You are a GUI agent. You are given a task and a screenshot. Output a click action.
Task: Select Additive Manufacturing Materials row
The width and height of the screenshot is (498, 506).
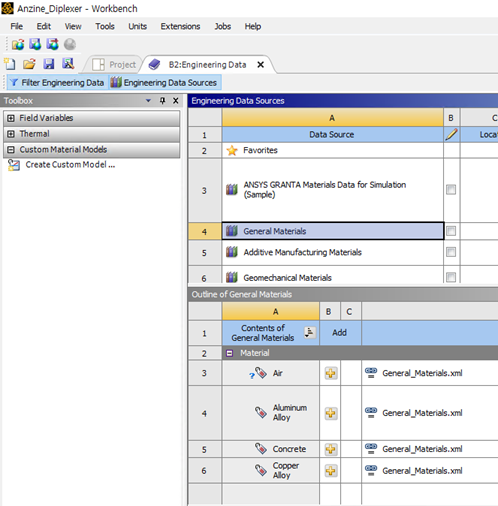coord(333,252)
